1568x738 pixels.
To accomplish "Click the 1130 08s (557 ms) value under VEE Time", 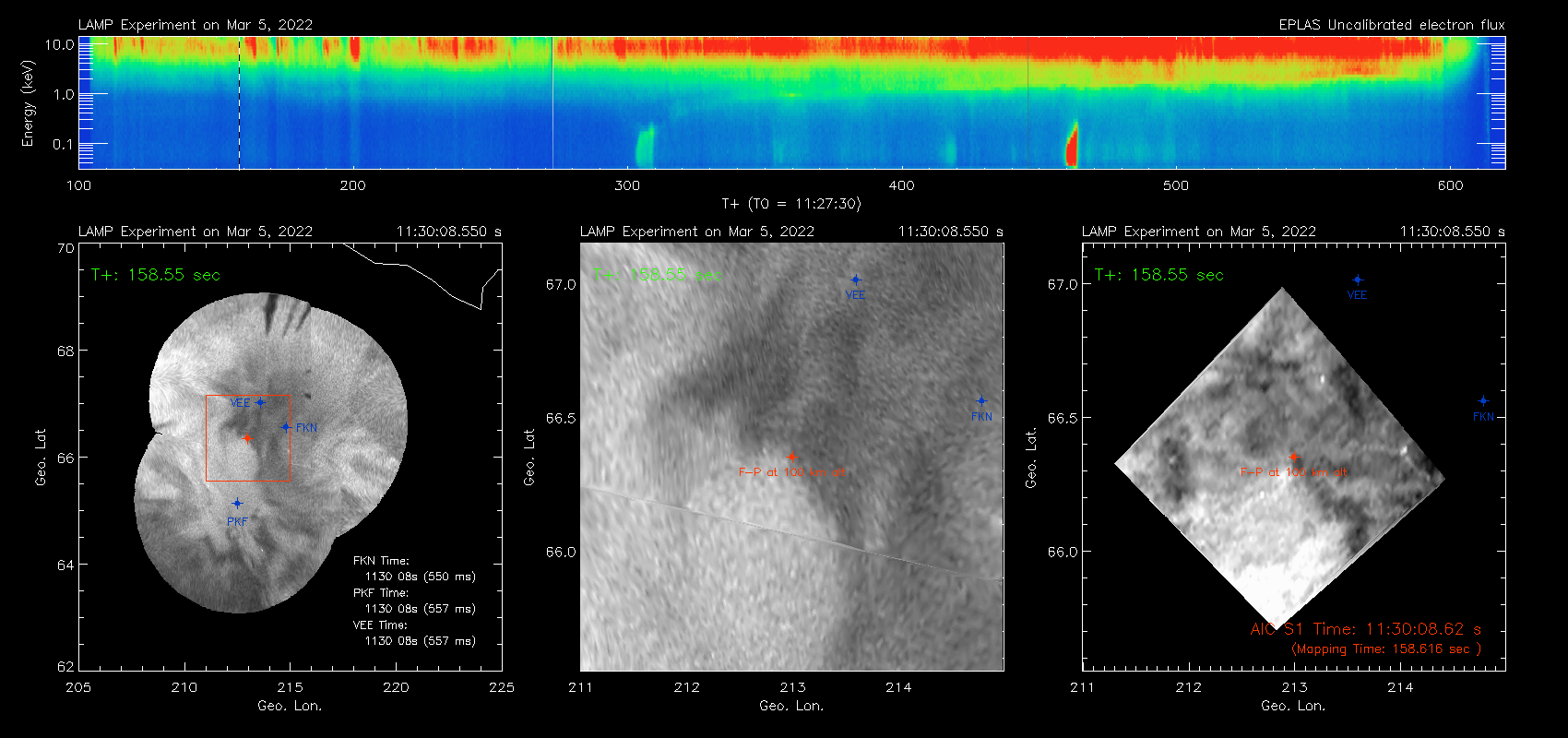I will click(420, 641).
